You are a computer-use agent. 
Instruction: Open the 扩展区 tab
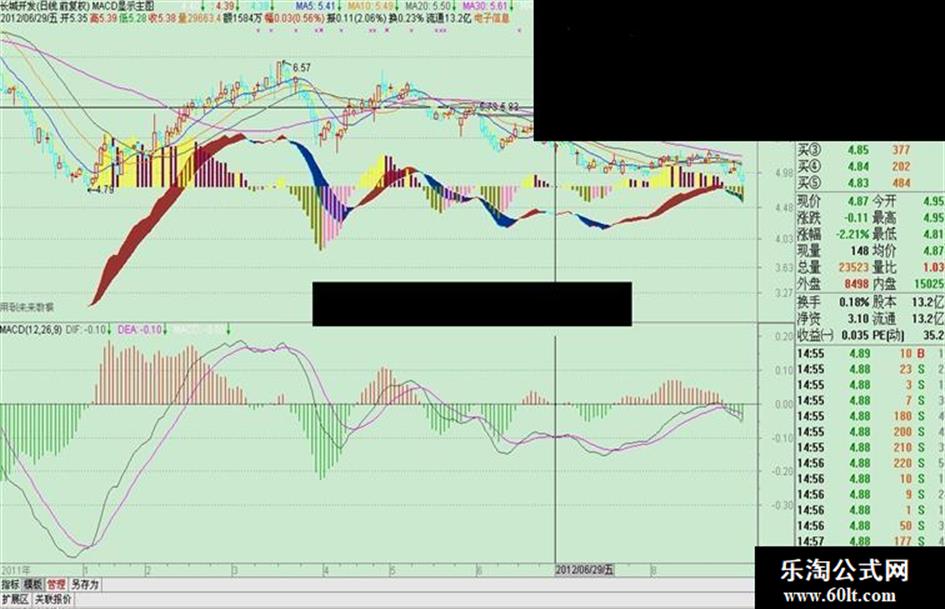click(x=15, y=599)
